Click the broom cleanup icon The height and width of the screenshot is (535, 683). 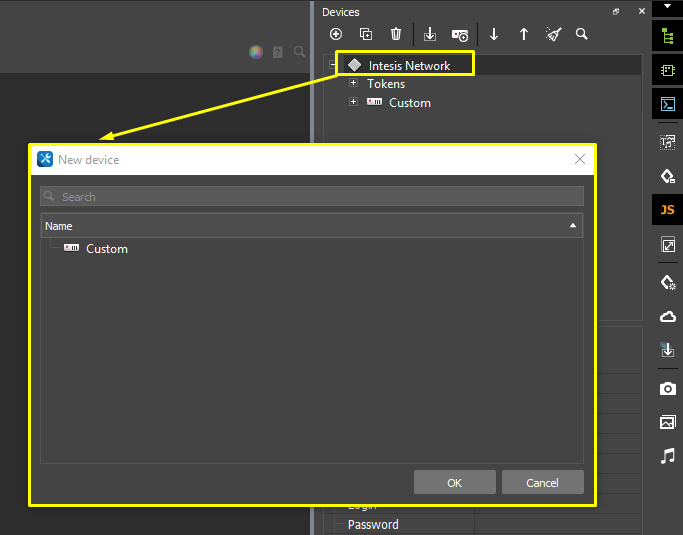coord(553,34)
